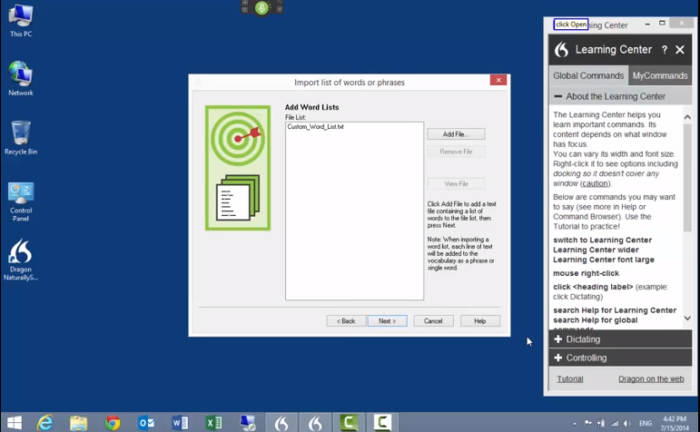The height and width of the screenshot is (432, 700).
Task: Click the white Camtasia Recorder taskbar icon
Action: coord(383,422)
